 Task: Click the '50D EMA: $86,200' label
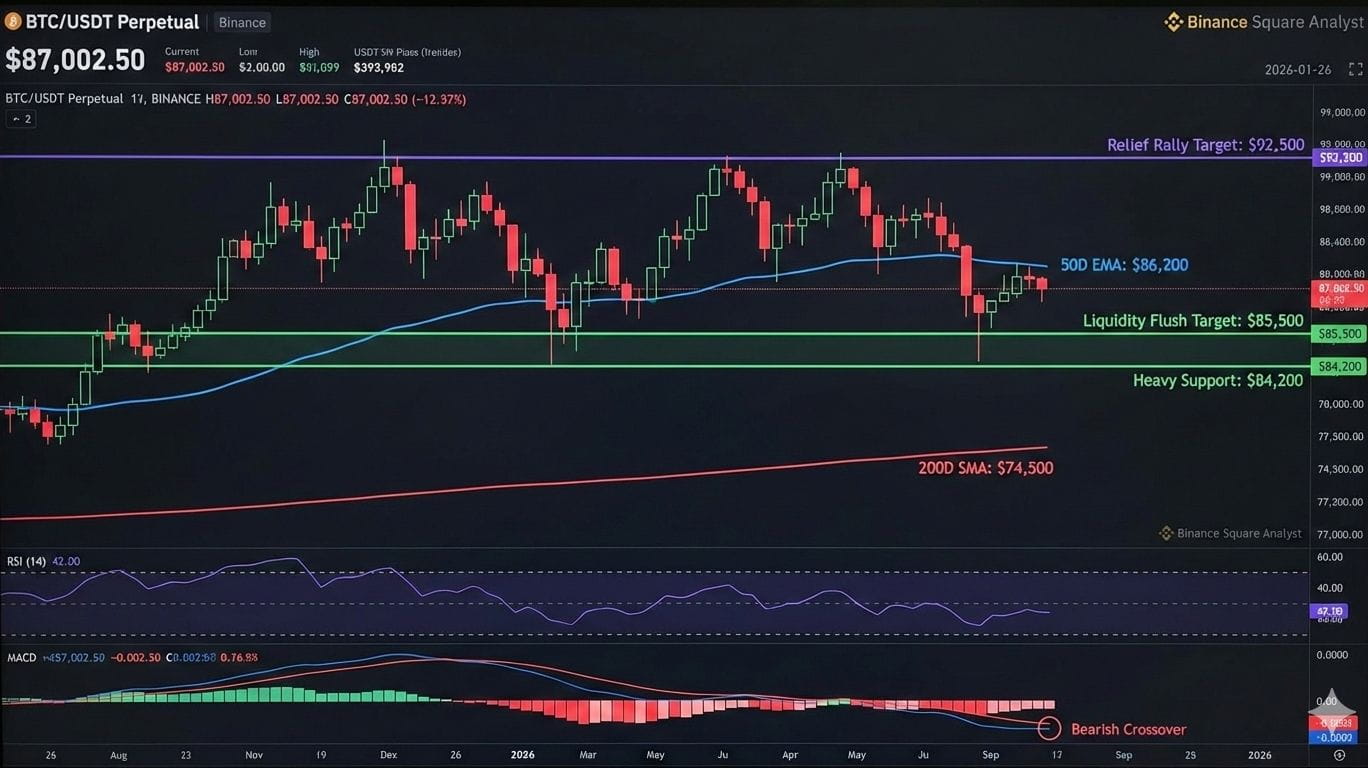[1124, 265]
